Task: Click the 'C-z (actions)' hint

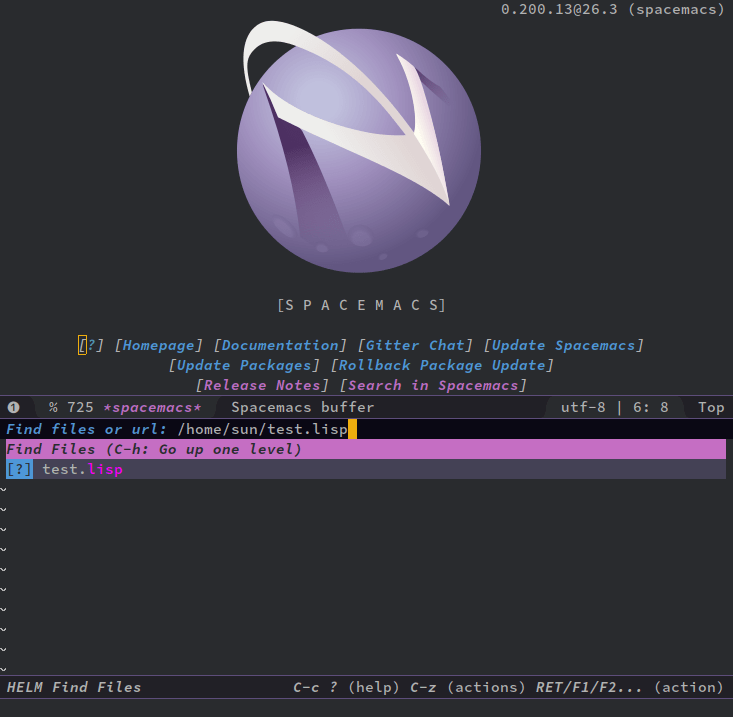Action: 467,688
